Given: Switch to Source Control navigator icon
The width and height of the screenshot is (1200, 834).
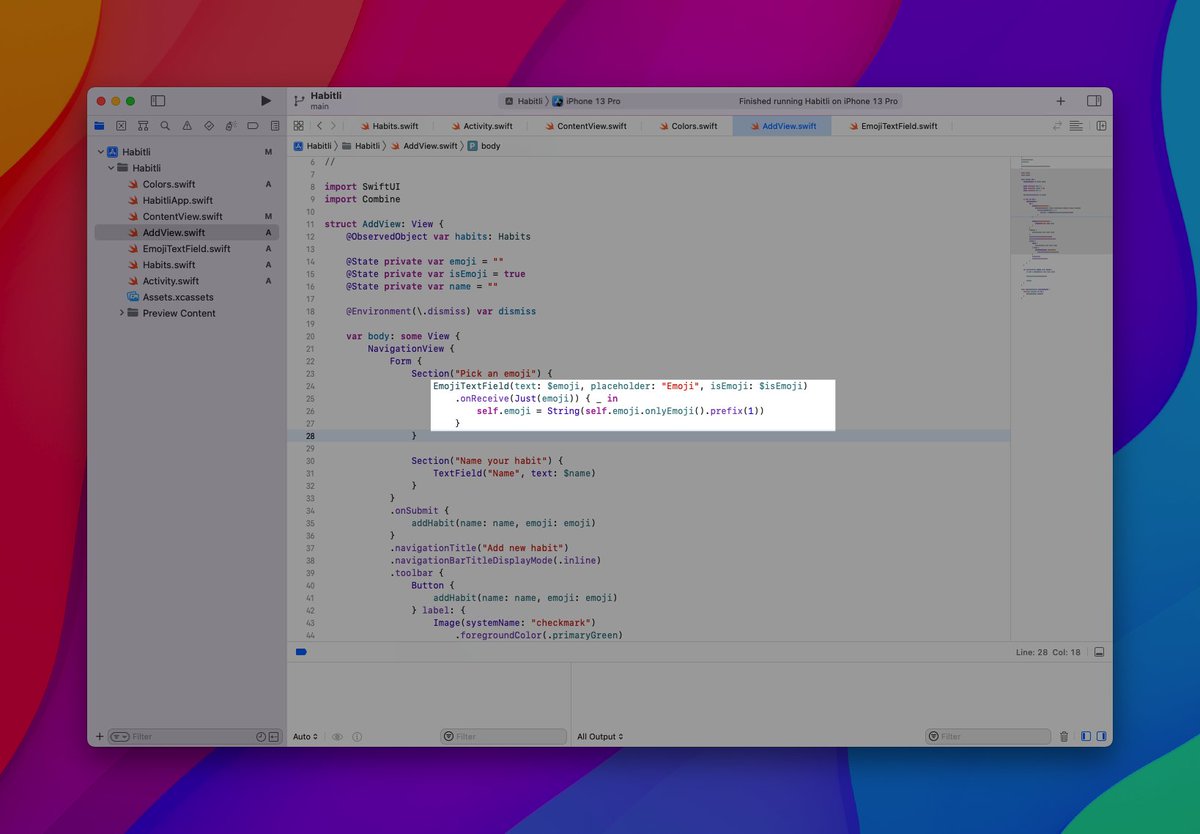Looking at the screenshot, I should (121, 126).
